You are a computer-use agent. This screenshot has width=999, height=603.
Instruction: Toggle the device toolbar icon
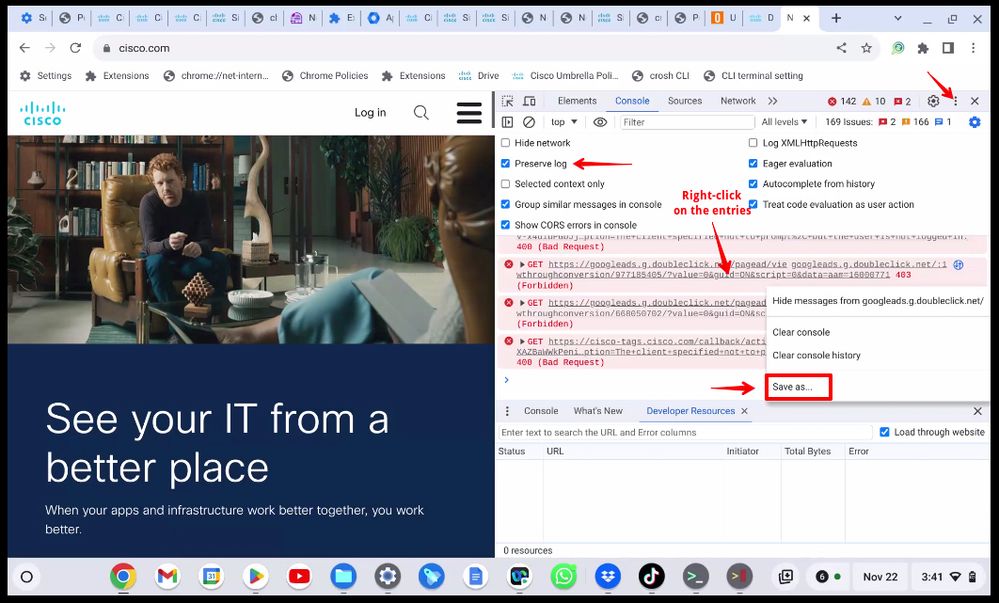(x=529, y=101)
